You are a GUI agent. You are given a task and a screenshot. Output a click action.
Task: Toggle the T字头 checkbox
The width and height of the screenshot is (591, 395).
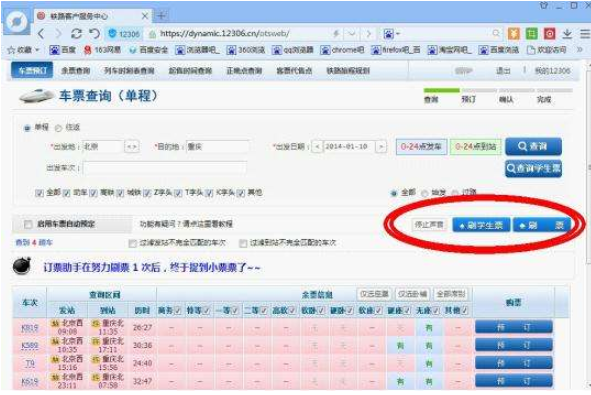(179, 193)
